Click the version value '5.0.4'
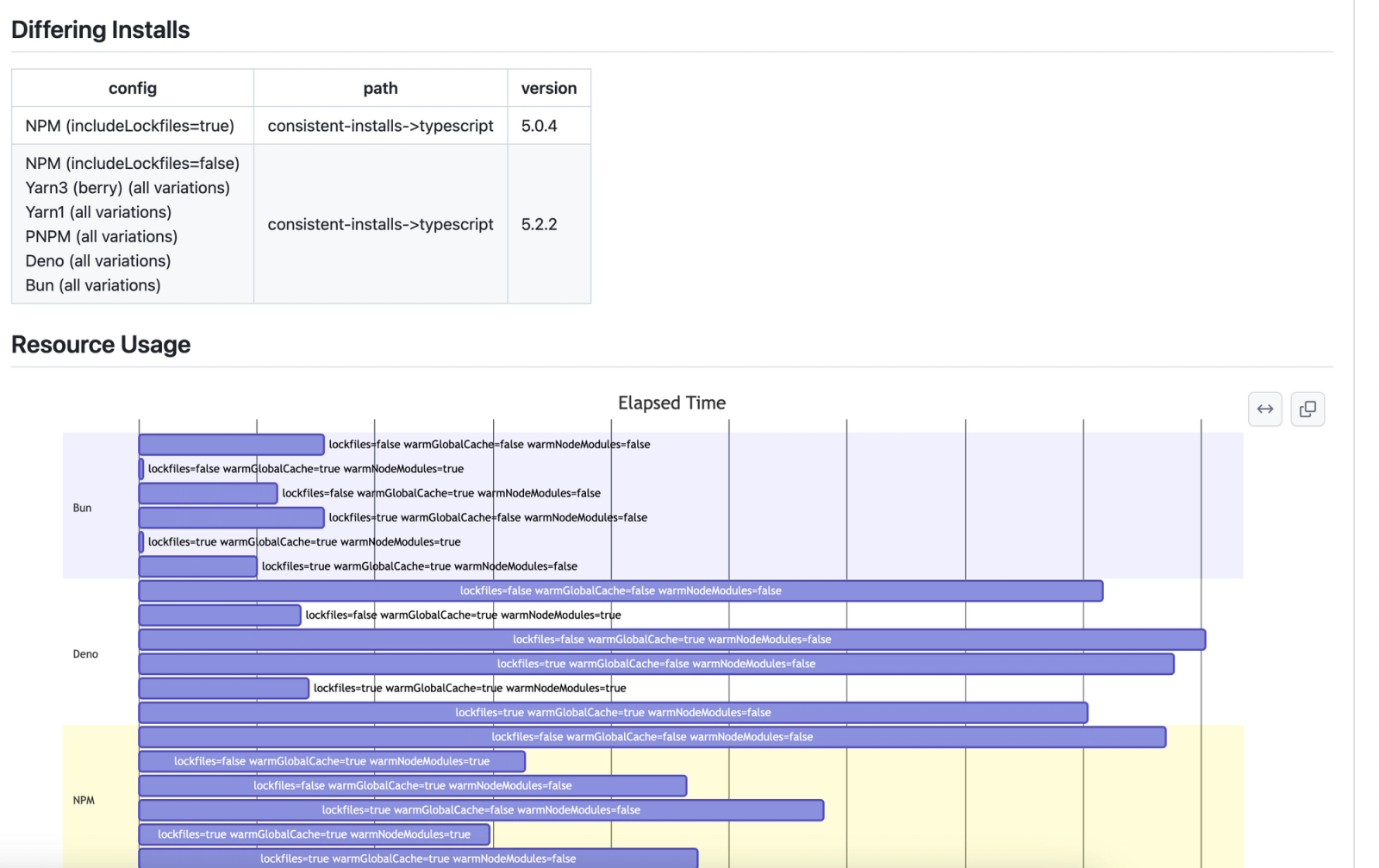Viewport: 1379px width, 868px height. (x=539, y=126)
